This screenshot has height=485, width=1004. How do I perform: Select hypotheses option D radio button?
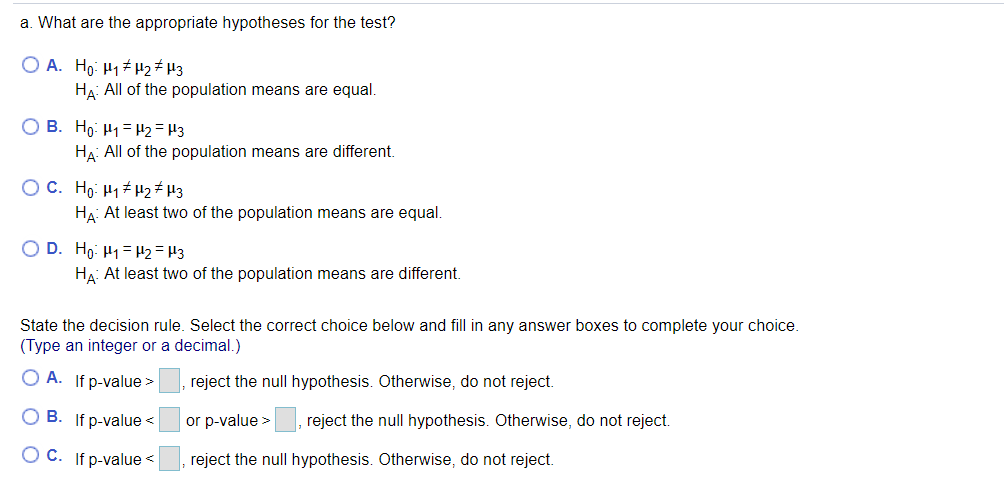coord(30,250)
